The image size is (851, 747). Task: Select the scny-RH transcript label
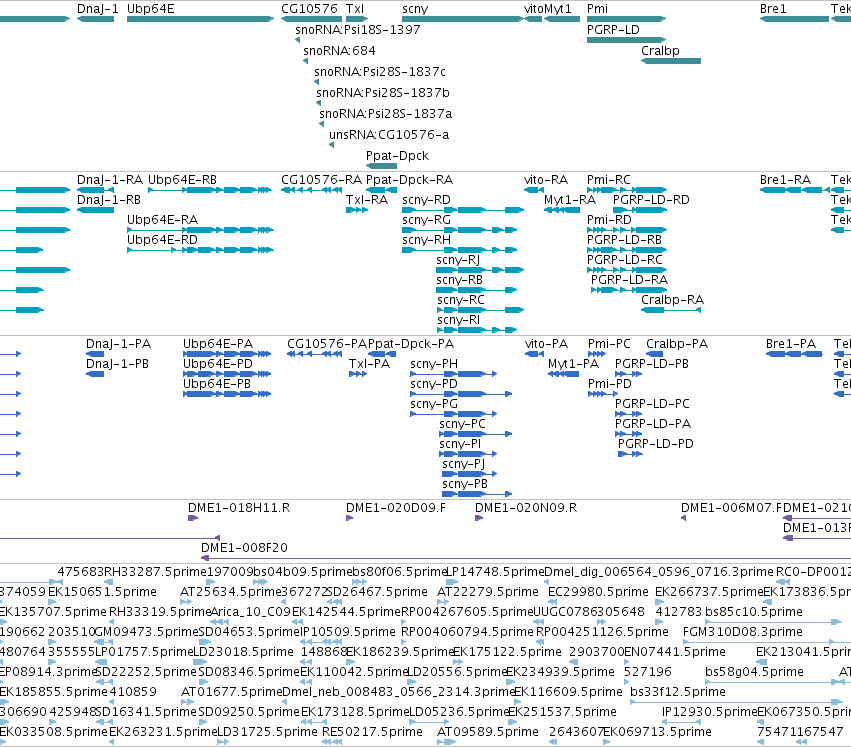point(426,240)
